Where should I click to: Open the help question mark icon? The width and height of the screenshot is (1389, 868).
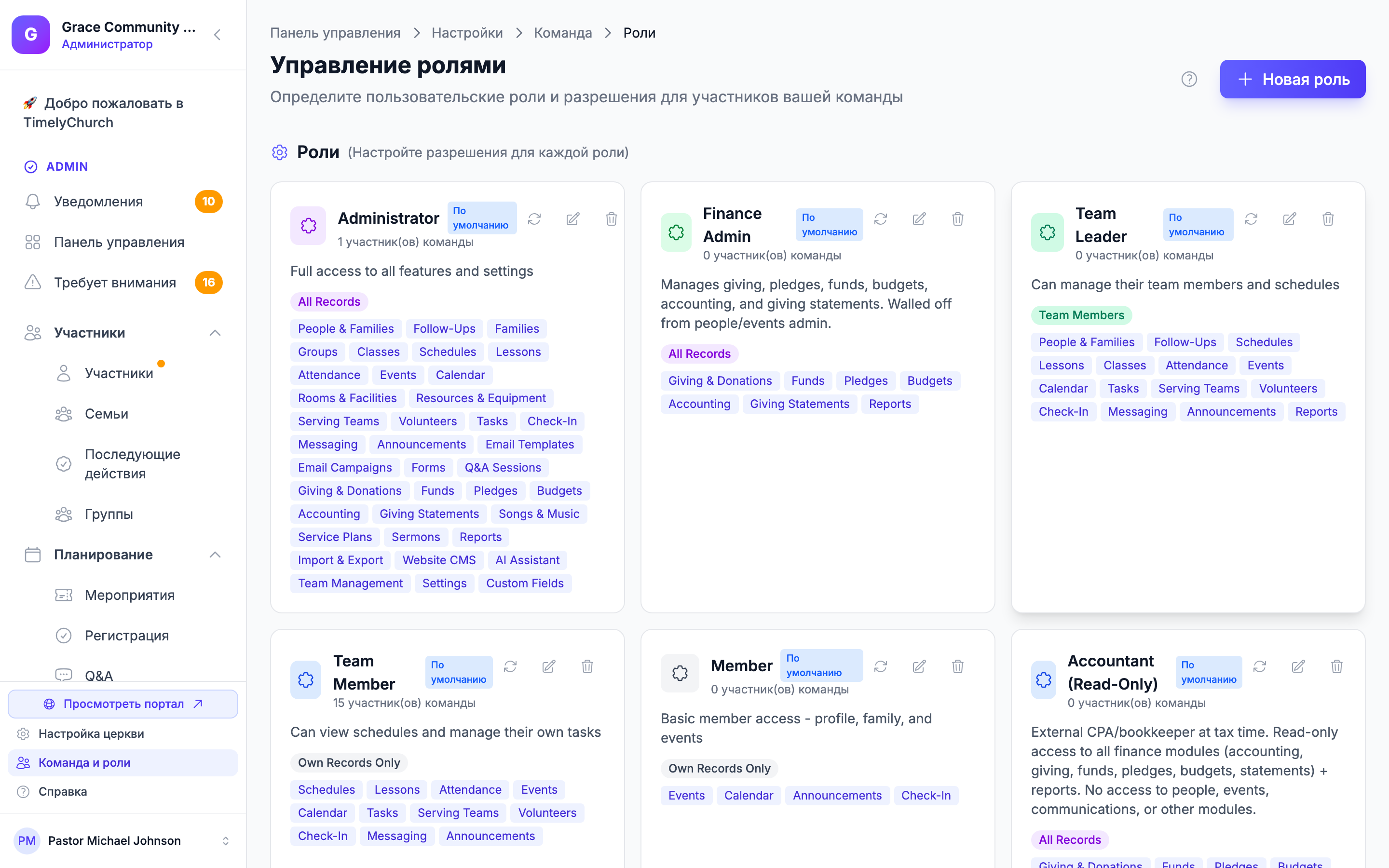[x=1189, y=79]
